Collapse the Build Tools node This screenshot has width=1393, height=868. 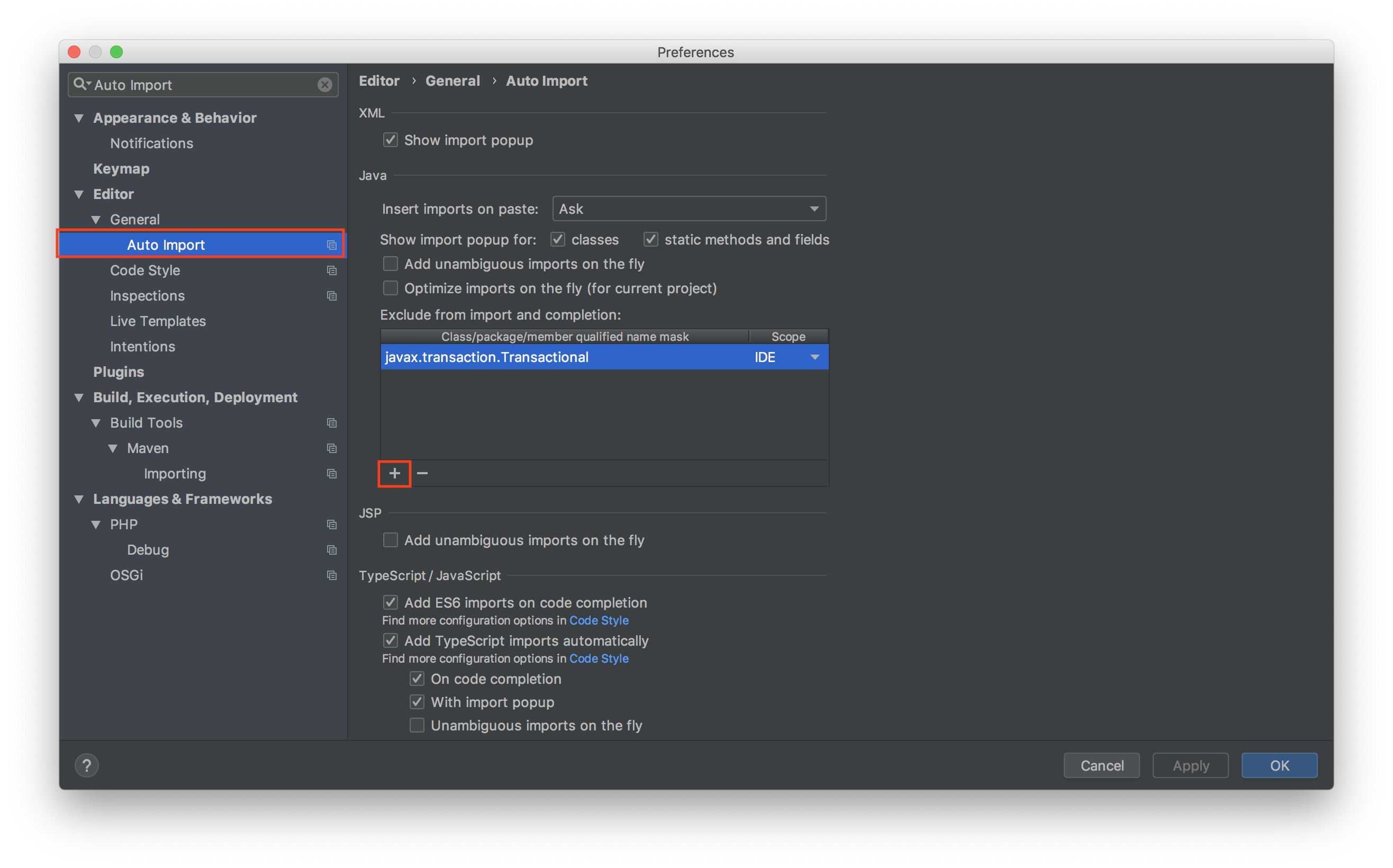point(96,423)
